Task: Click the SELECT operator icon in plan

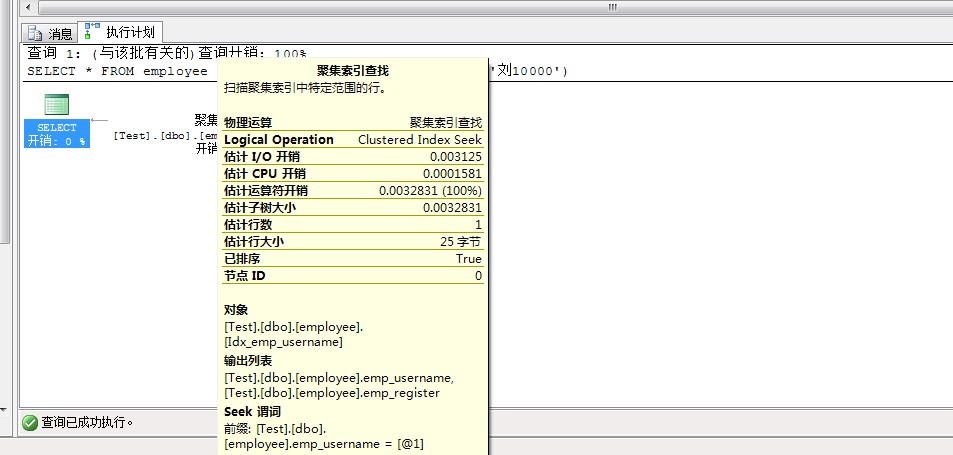Action: (57, 104)
